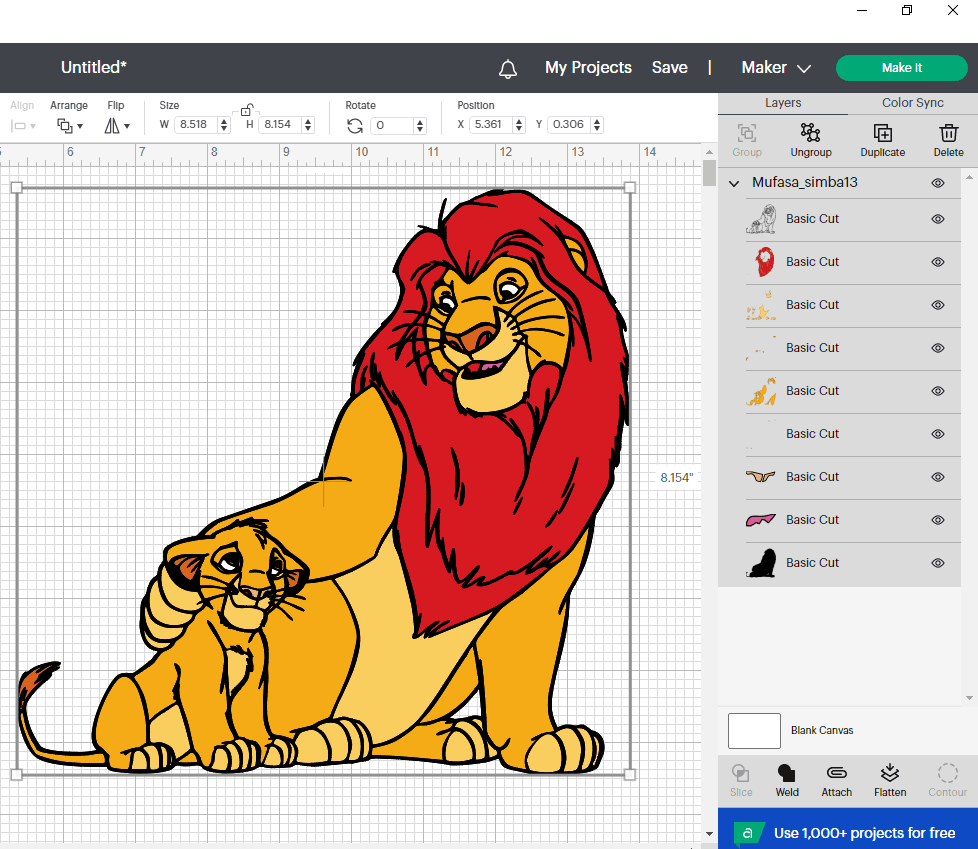Click the layers panel scroll down arrow
Screen dimensions: 978x849
(969, 698)
